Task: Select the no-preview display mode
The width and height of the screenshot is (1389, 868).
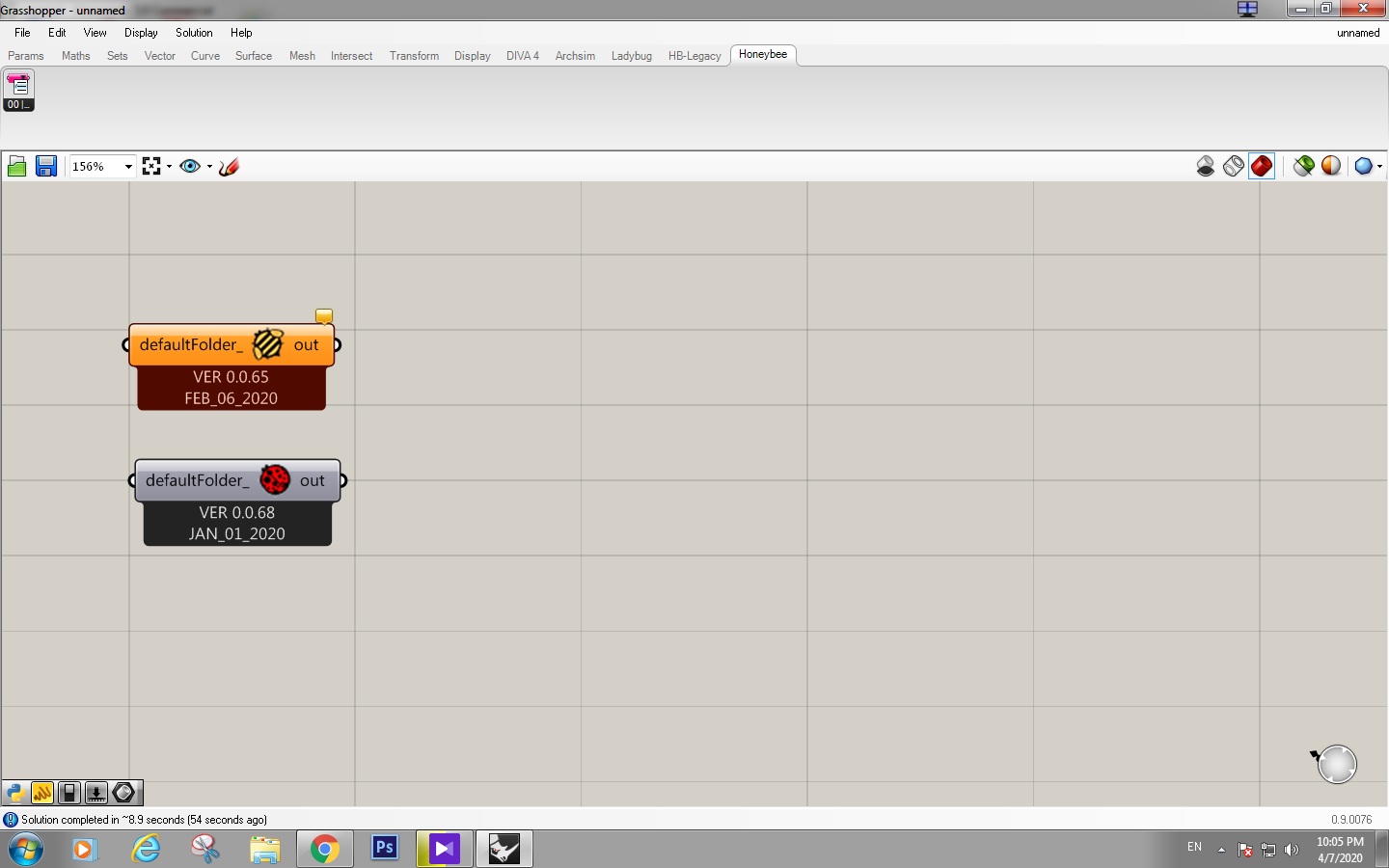Action: (x=1206, y=166)
